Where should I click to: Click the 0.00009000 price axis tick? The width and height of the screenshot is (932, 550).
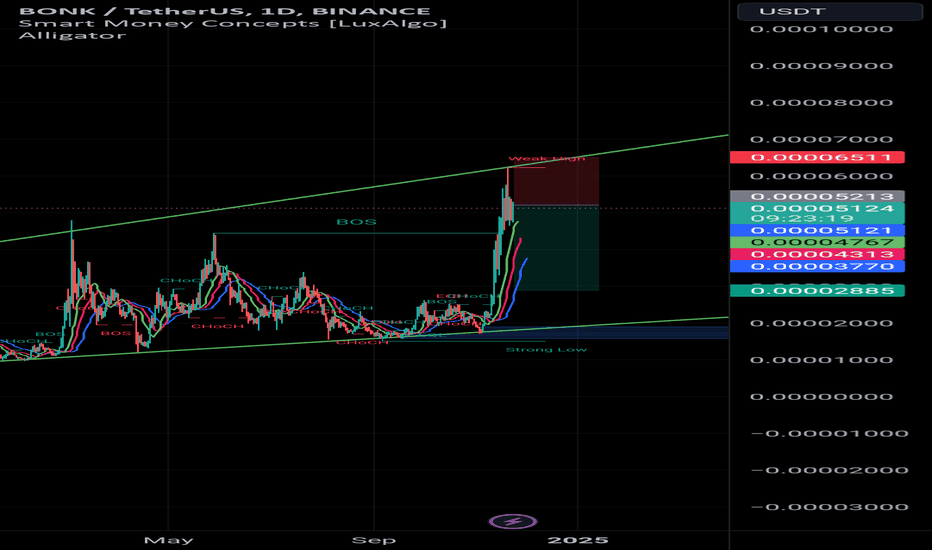821,66
